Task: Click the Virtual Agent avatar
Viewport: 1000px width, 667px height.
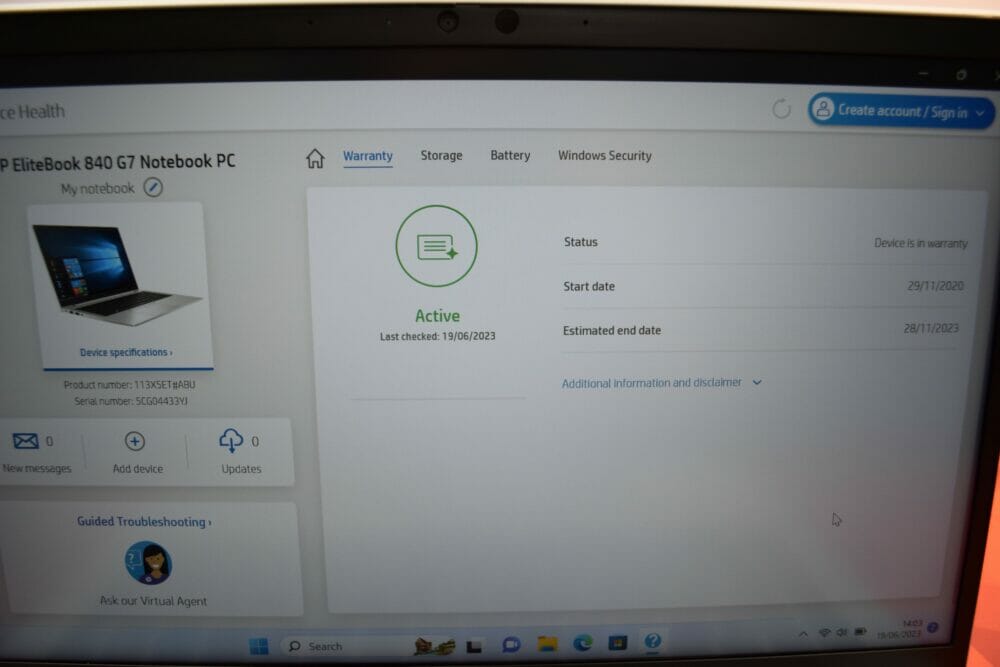Action: [x=149, y=562]
